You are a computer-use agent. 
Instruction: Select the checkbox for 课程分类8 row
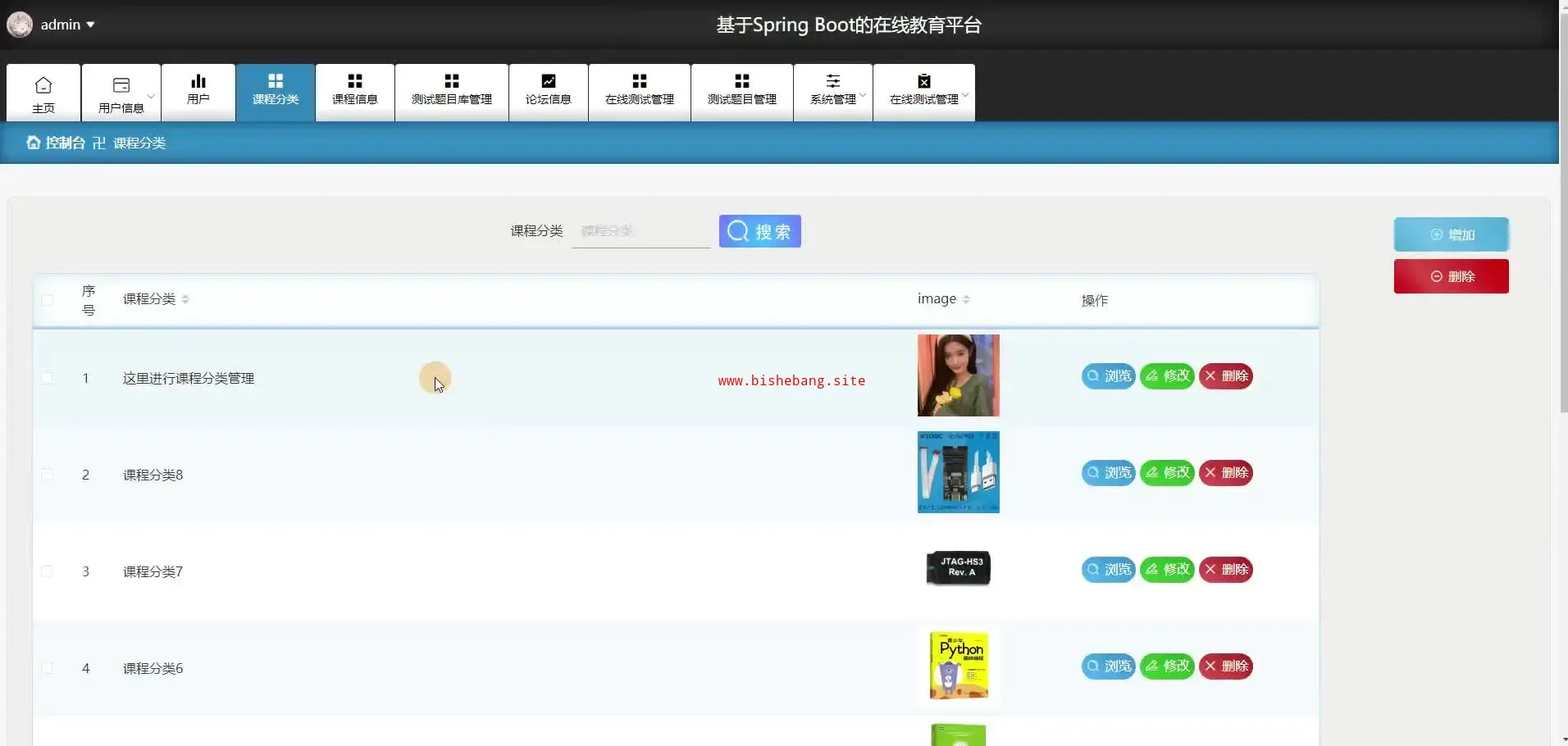coord(48,475)
